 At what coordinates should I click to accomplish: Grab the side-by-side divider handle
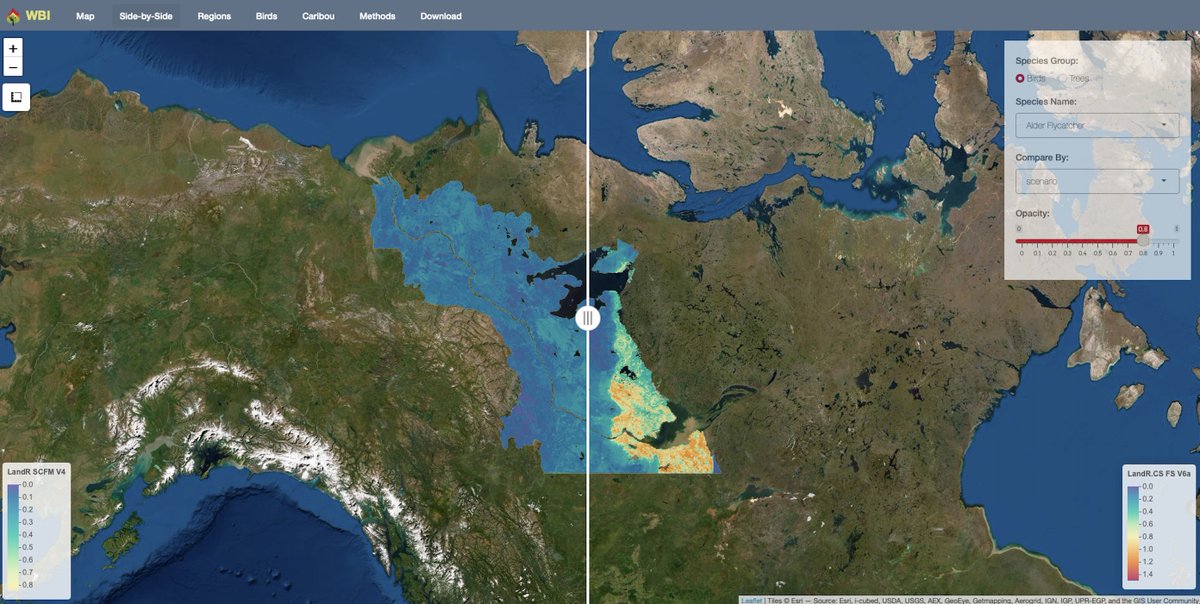click(588, 318)
